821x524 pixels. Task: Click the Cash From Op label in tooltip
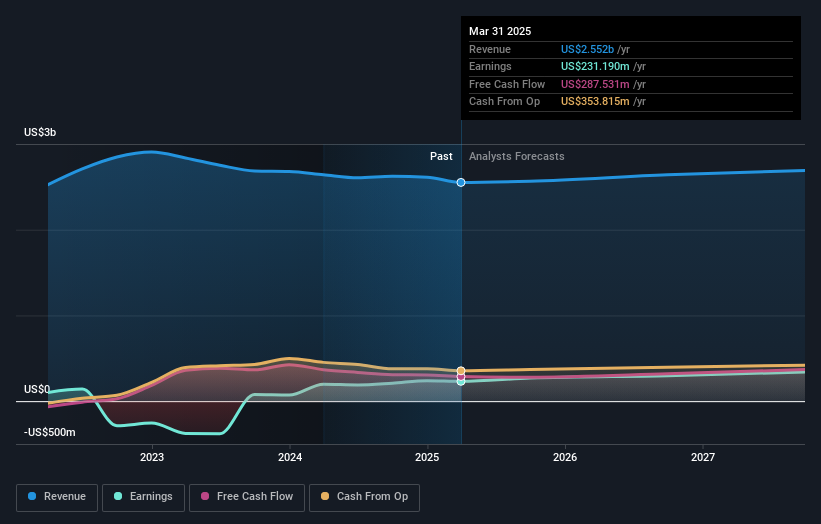coord(504,102)
